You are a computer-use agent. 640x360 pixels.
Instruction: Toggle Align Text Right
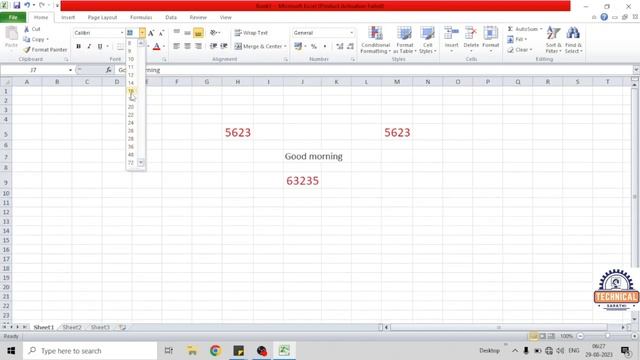click(198, 46)
